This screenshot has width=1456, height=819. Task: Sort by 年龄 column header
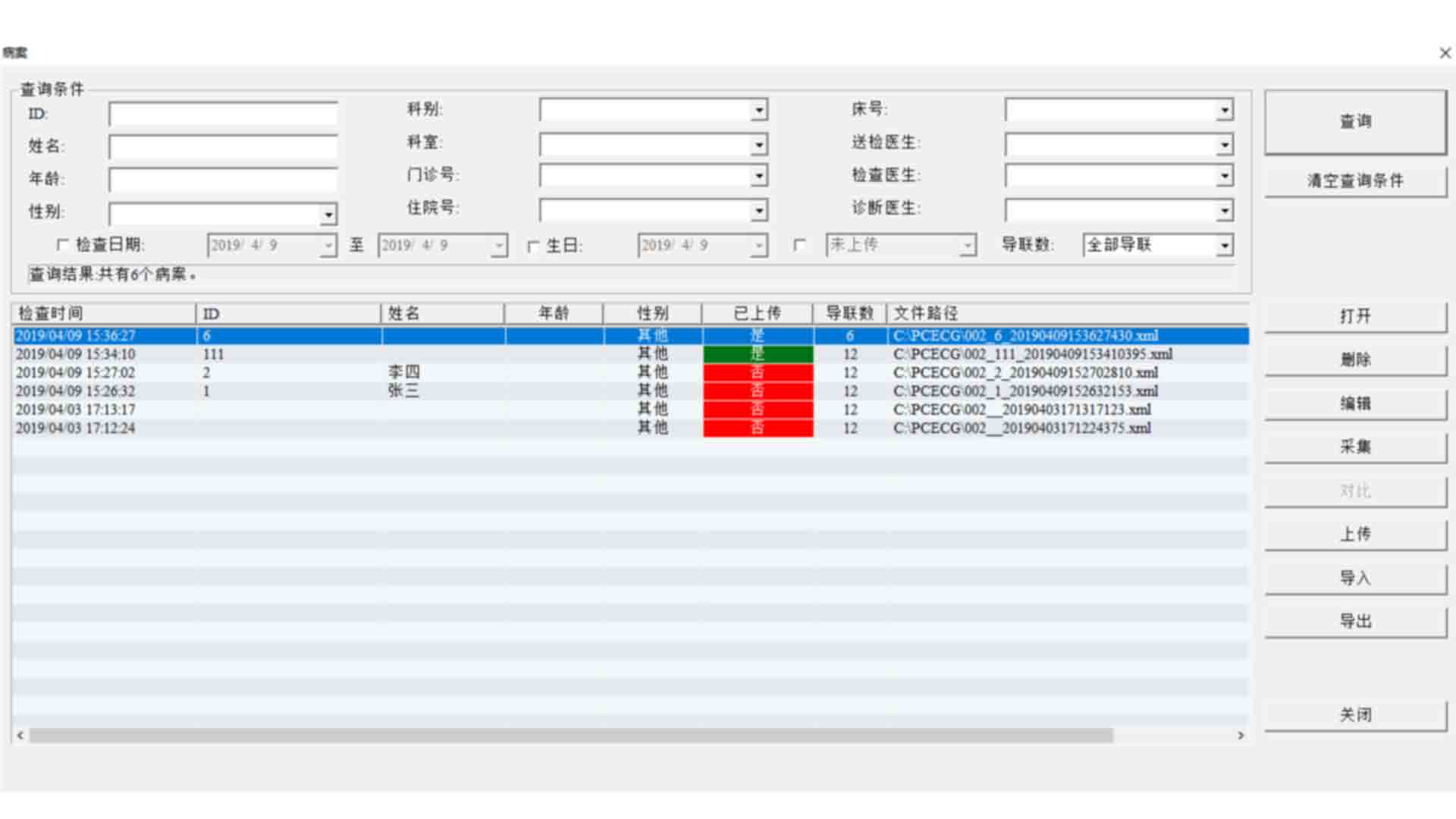554,313
